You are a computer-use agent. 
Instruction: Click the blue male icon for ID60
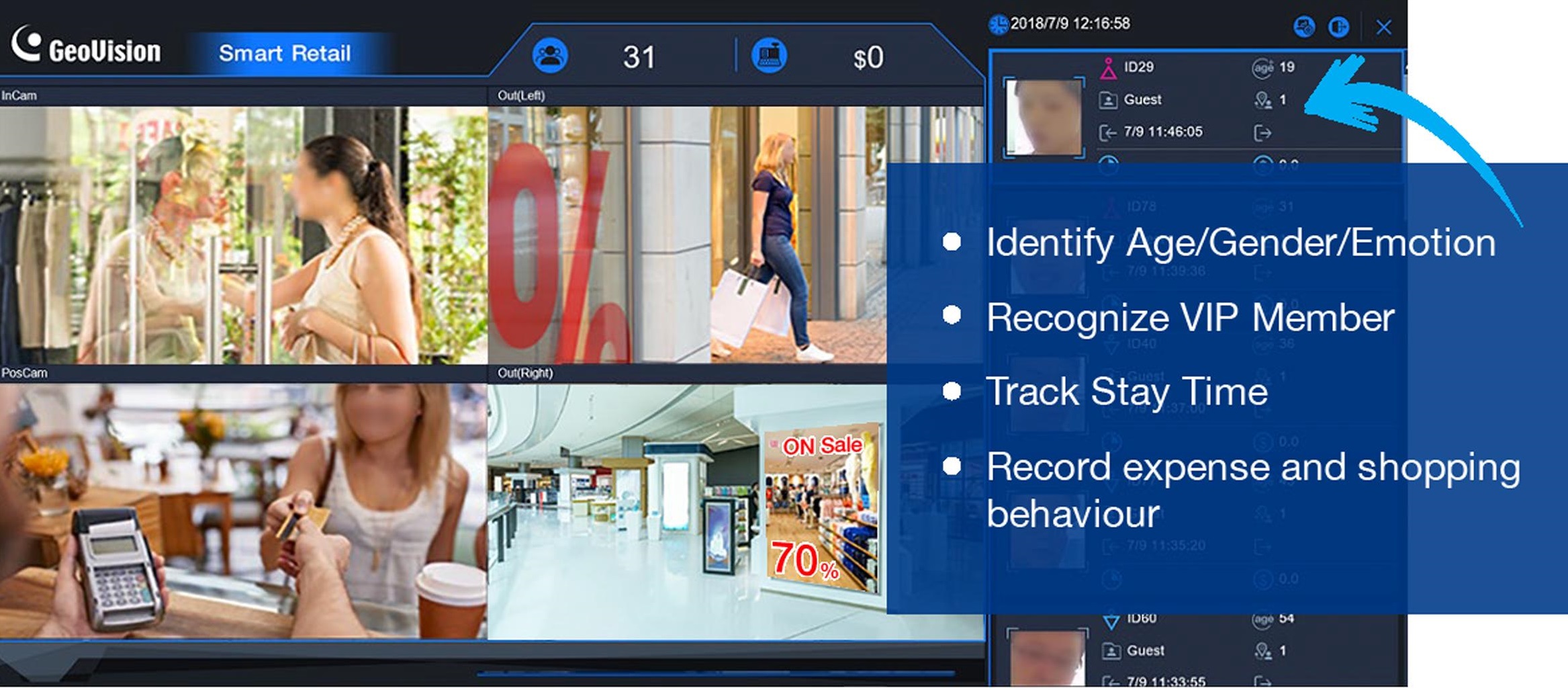[1111, 621]
